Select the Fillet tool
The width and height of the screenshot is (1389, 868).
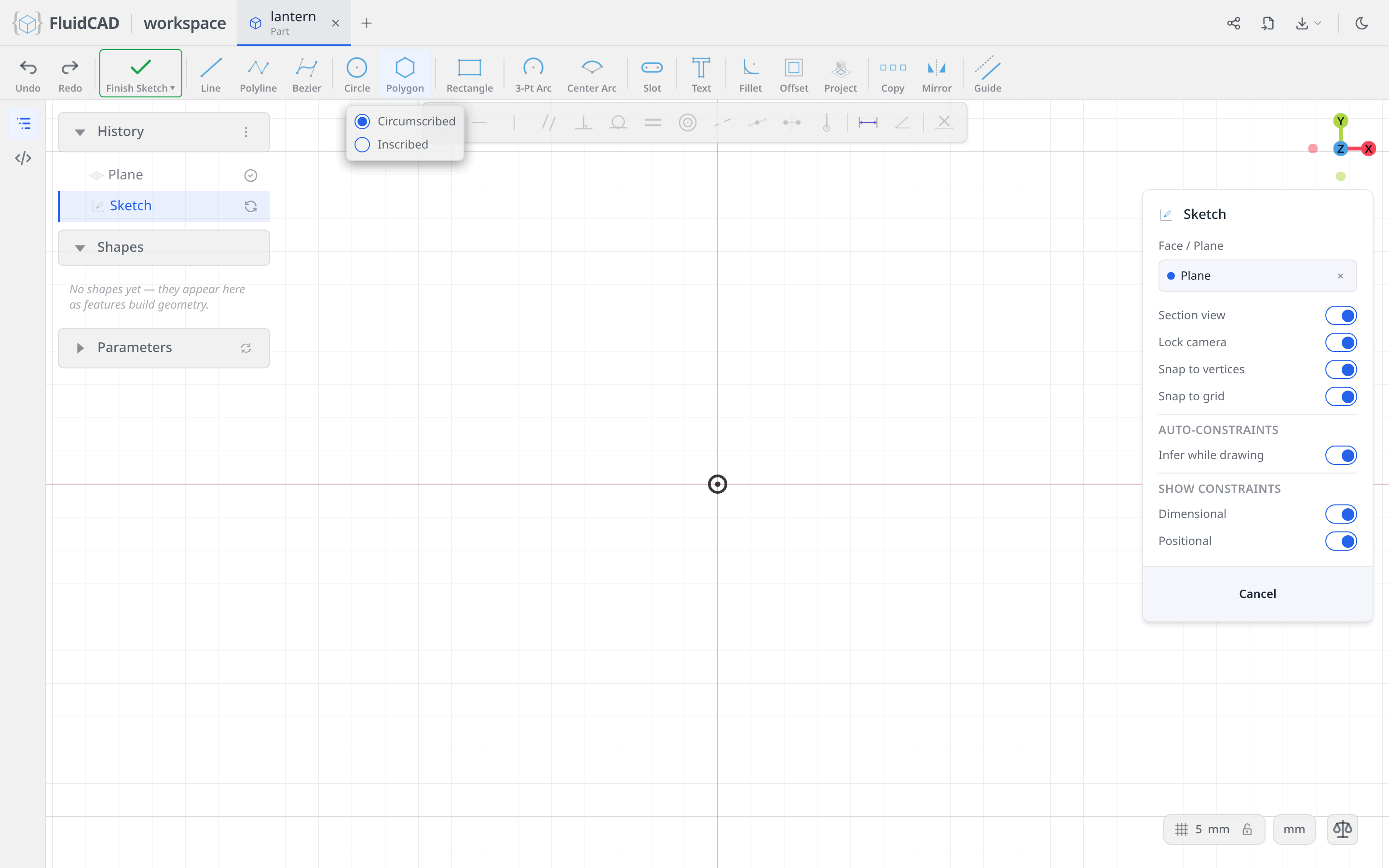pos(750,74)
